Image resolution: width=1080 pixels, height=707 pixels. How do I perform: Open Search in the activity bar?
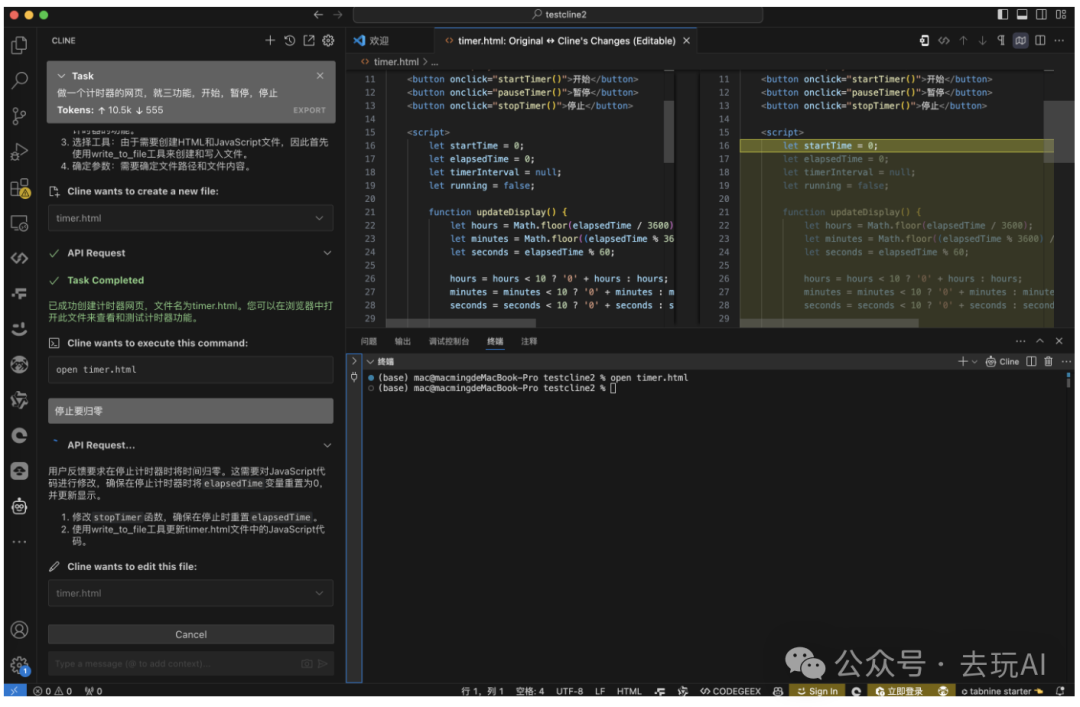(19, 81)
